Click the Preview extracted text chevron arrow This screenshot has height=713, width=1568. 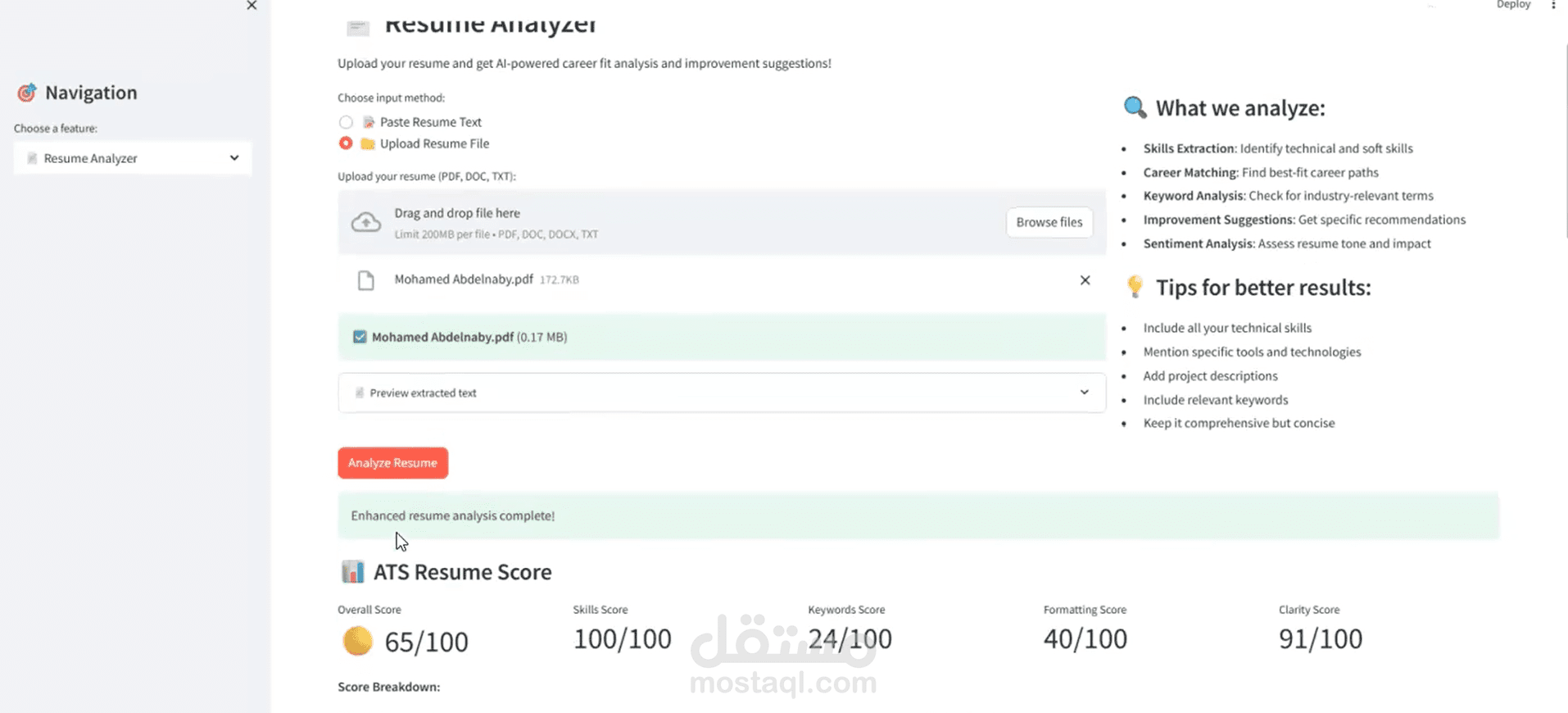[1084, 393]
